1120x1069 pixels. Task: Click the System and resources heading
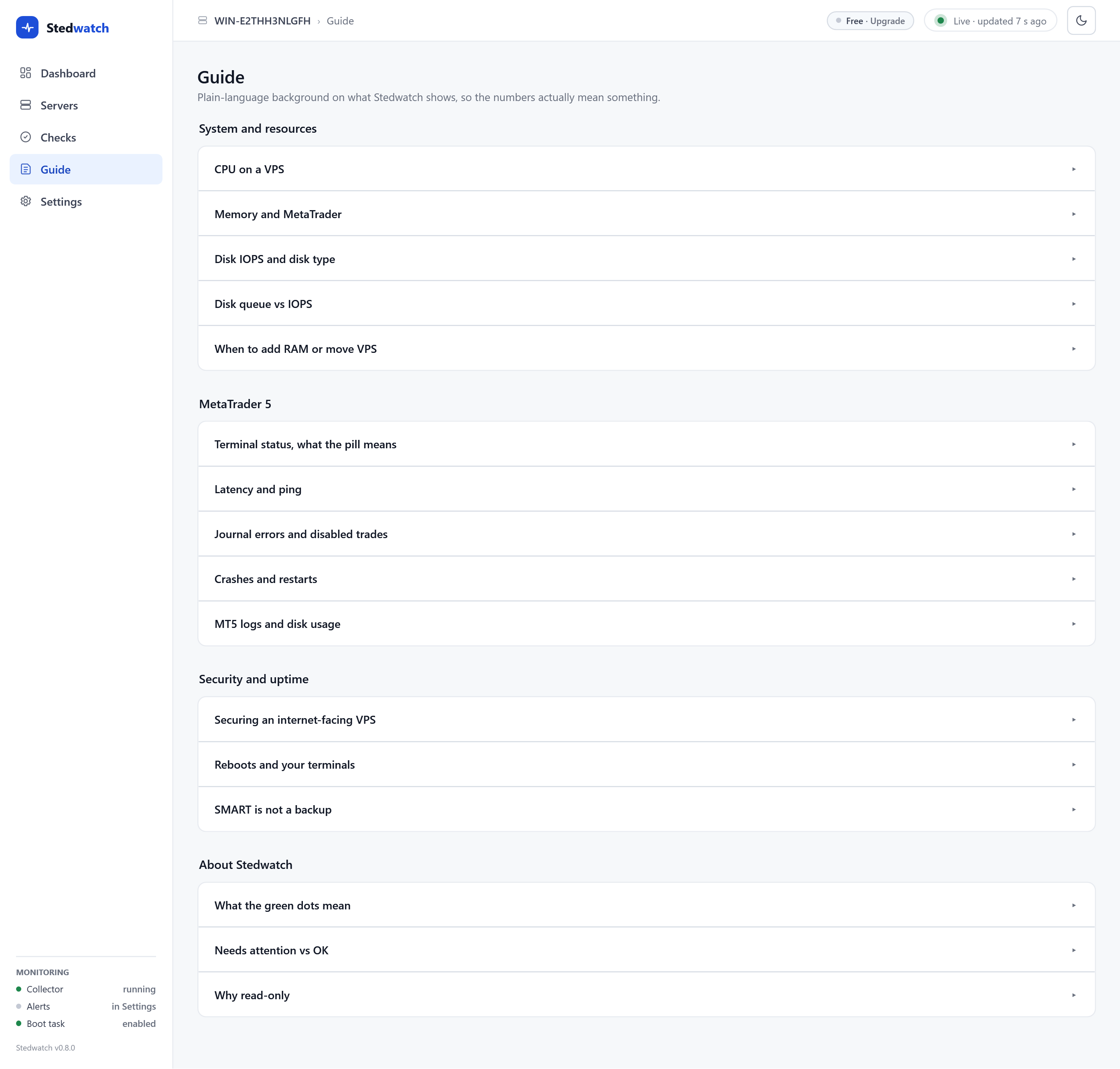(x=258, y=128)
